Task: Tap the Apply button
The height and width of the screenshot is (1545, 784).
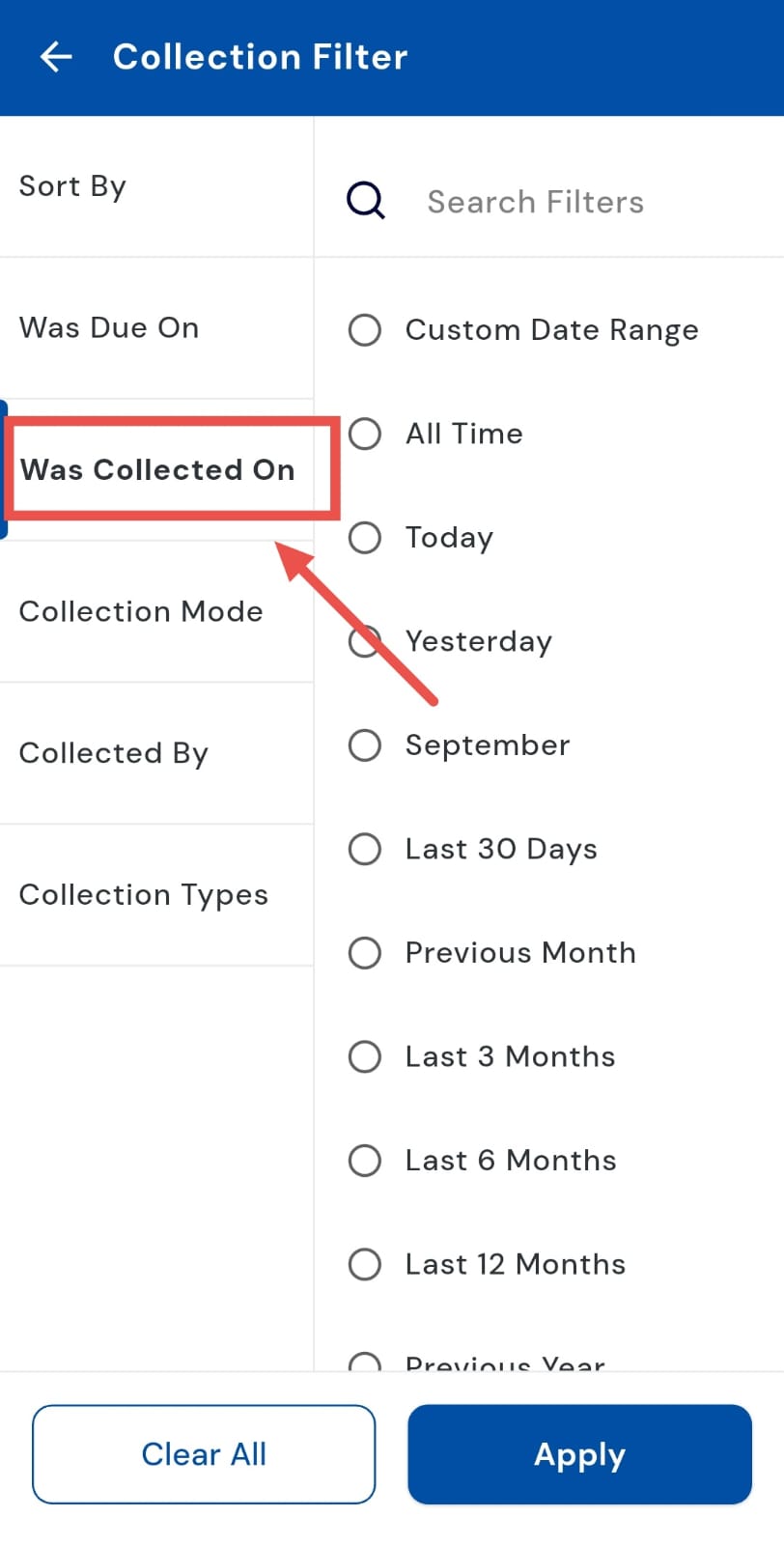Action: point(579,1454)
